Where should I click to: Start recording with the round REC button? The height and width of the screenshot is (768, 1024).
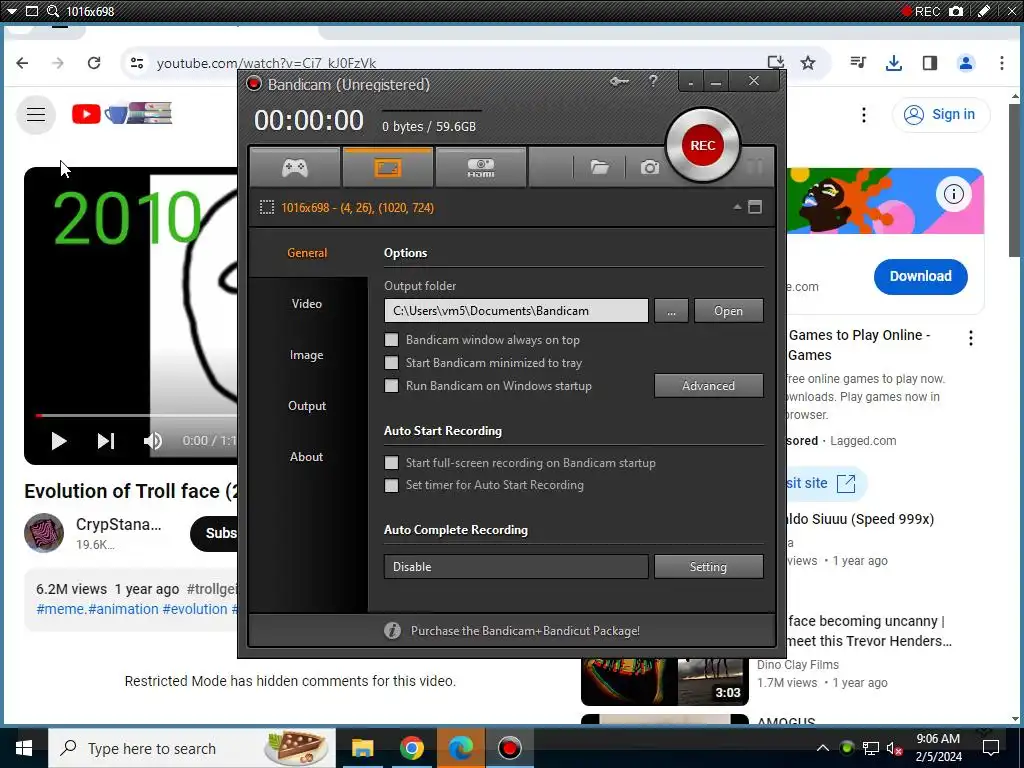[x=703, y=145]
